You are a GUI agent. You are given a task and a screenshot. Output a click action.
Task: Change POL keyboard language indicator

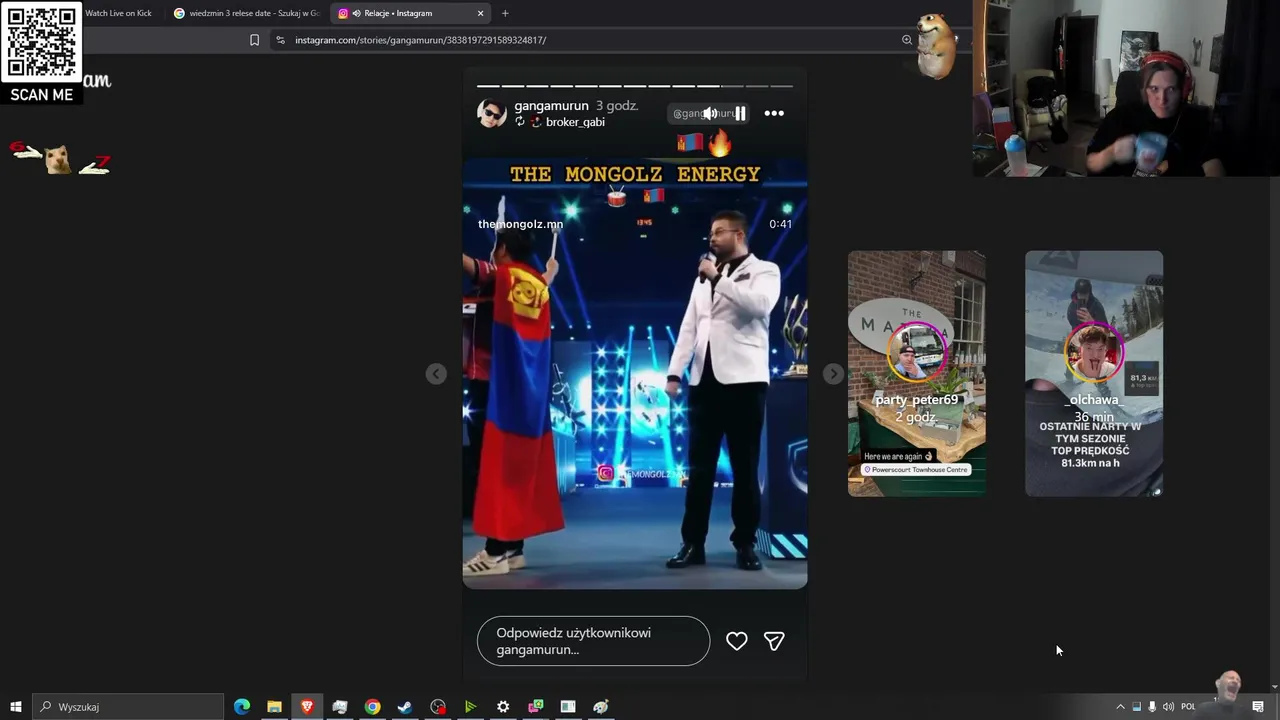coord(1188,707)
